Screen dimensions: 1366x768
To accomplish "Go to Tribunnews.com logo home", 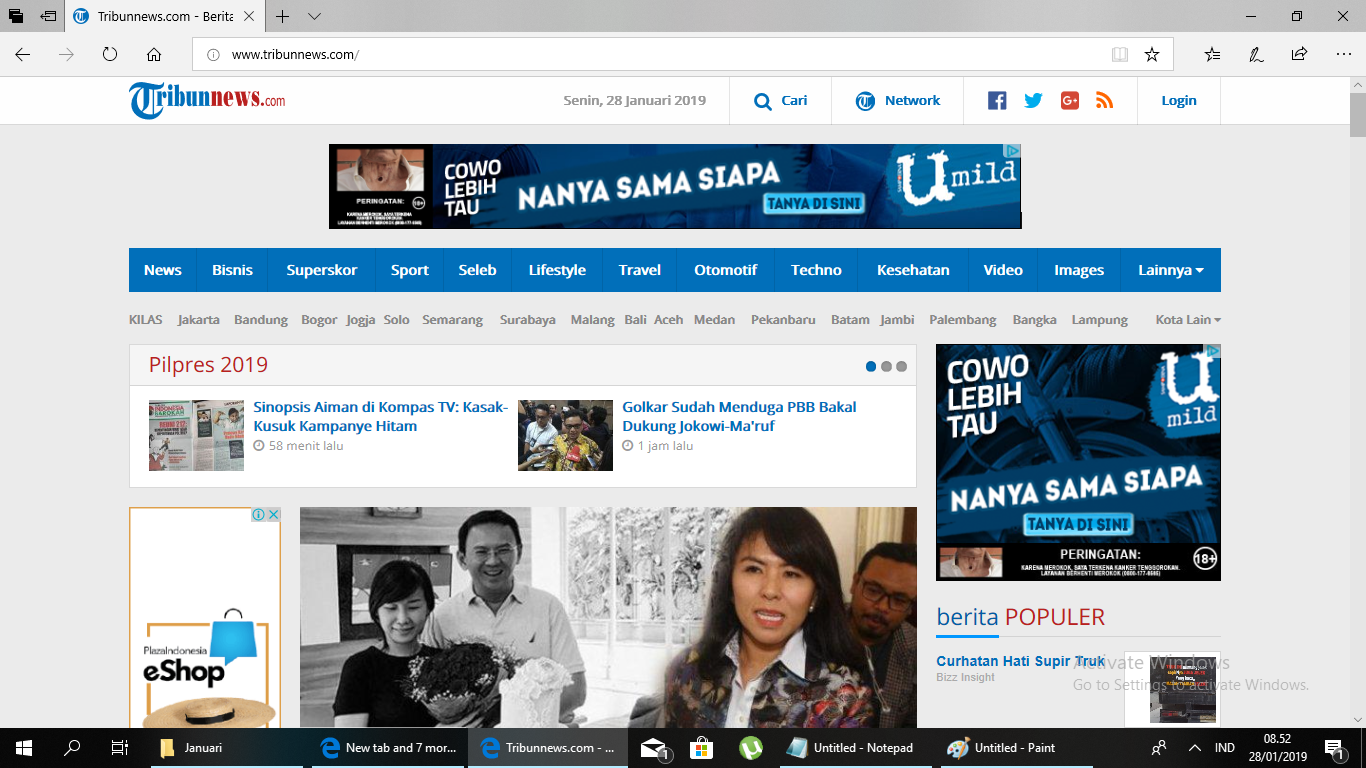I will pyautogui.click(x=207, y=100).
